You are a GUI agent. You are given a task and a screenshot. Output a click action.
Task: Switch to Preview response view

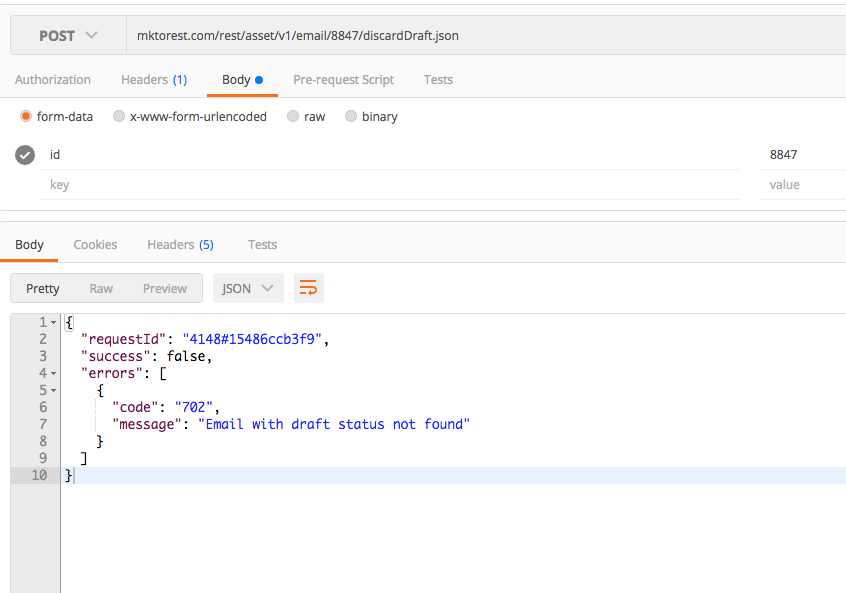(x=165, y=288)
